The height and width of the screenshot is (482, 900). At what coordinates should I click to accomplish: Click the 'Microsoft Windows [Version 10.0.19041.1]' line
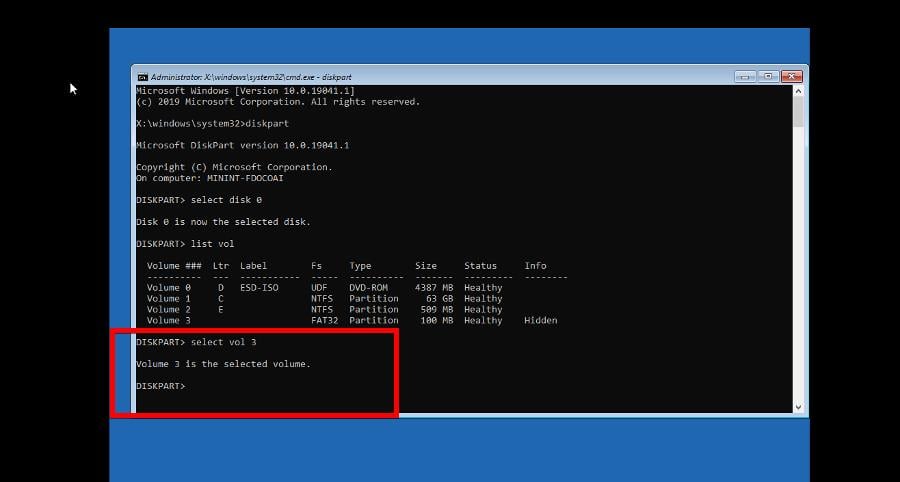(x=245, y=91)
